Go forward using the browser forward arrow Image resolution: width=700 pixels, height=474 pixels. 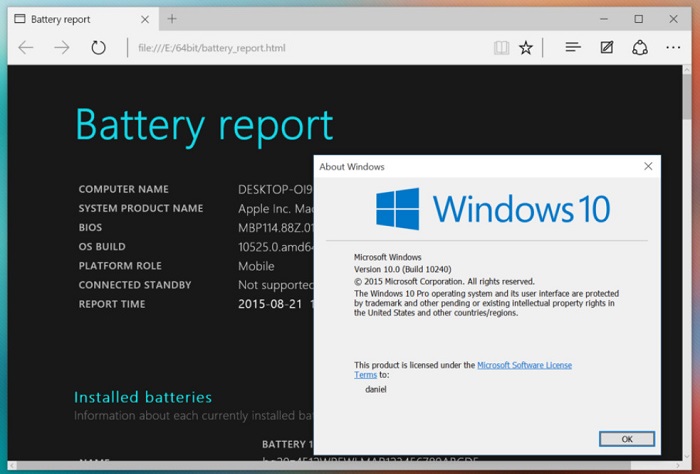[x=62, y=47]
